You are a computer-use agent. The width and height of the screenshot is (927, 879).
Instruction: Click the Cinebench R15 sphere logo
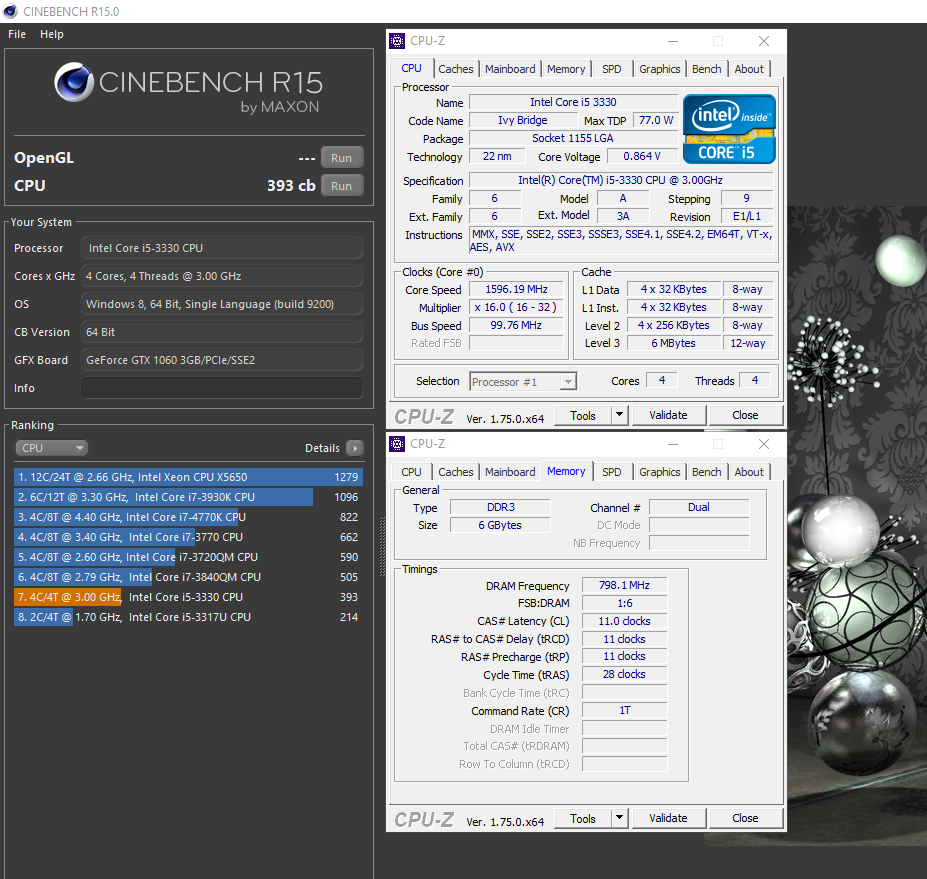click(x=74, y=82)
